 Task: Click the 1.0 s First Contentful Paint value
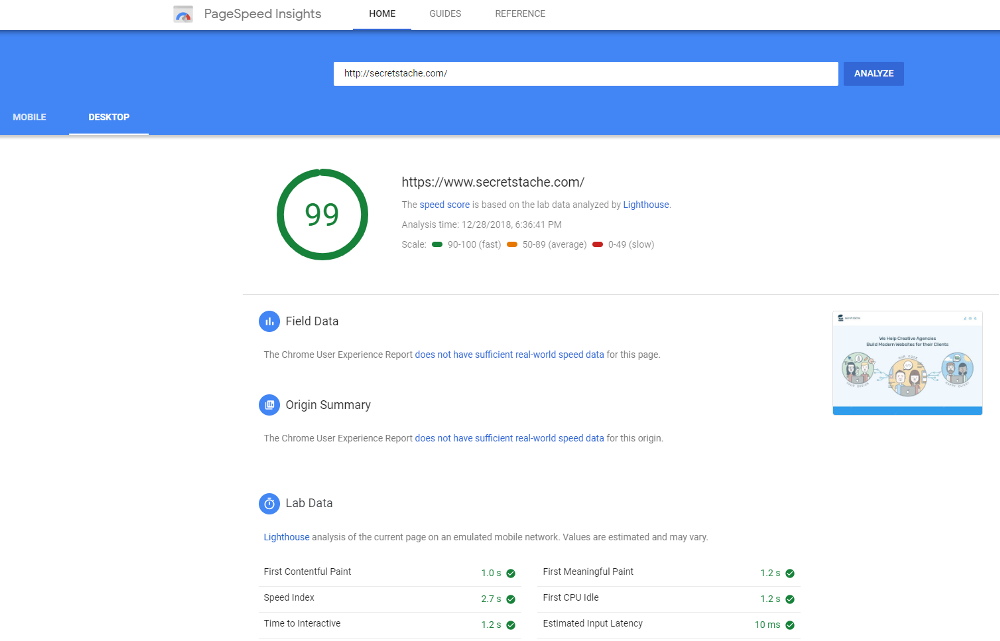[491, 573]
